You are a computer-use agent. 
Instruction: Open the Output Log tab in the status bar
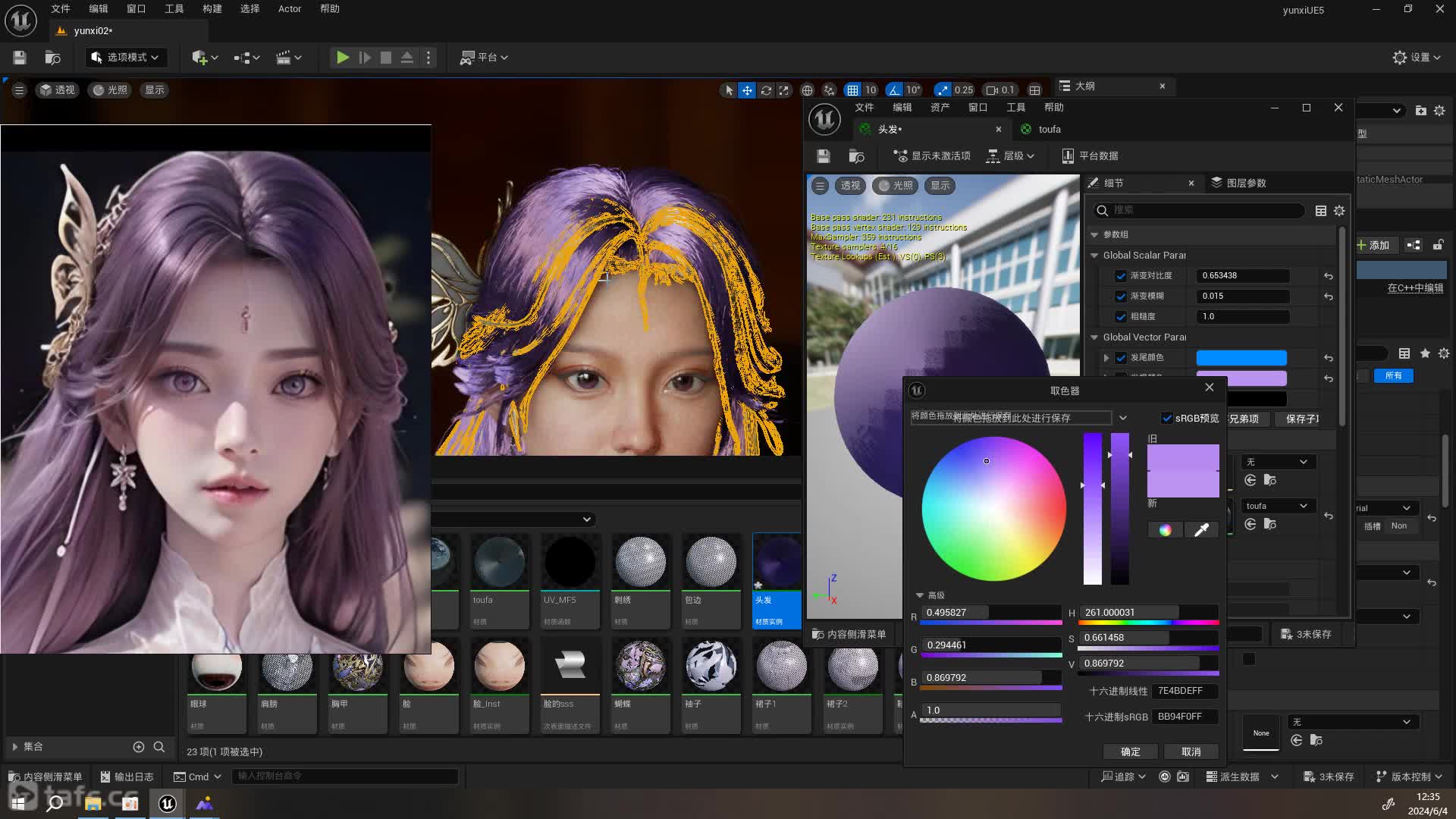point(127,777)
